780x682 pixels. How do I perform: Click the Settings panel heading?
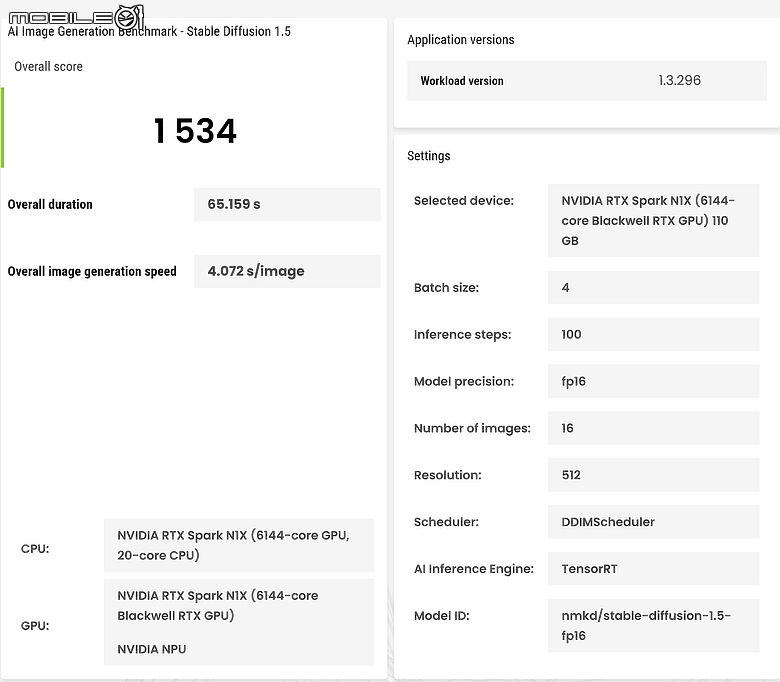coord(429,156)
